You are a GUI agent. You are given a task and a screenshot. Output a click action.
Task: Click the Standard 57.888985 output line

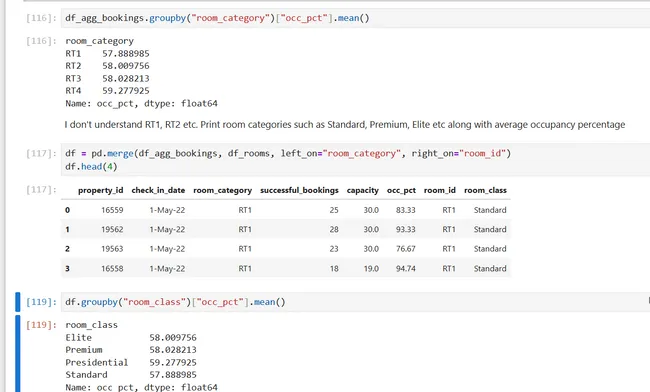(x=131, y=375)
